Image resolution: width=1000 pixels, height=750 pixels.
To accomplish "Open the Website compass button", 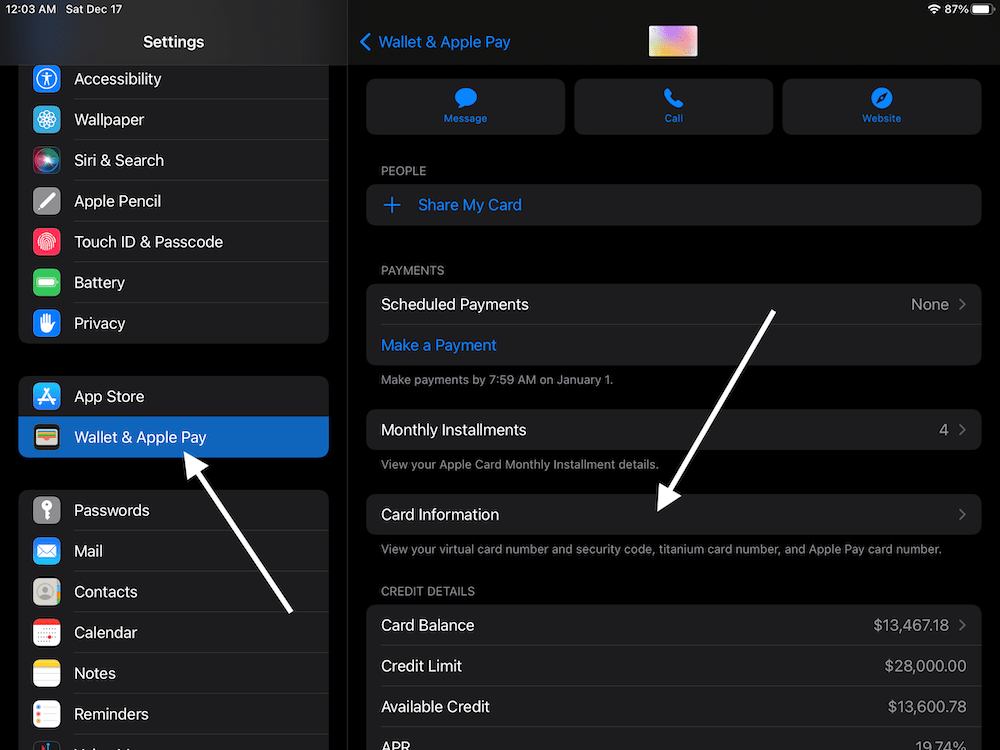I will pos(881,107).
